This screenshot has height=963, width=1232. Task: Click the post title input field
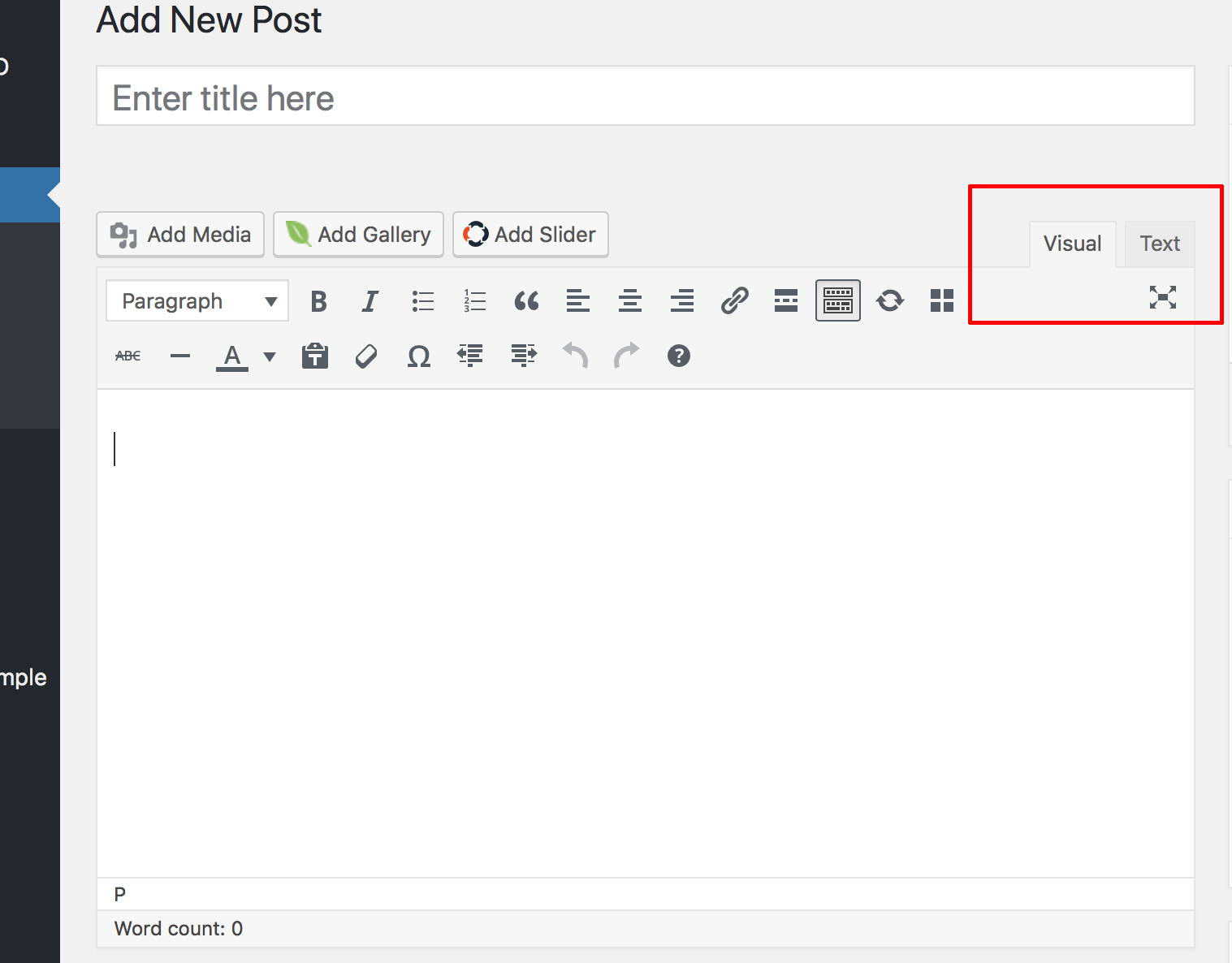pos(645,97)
